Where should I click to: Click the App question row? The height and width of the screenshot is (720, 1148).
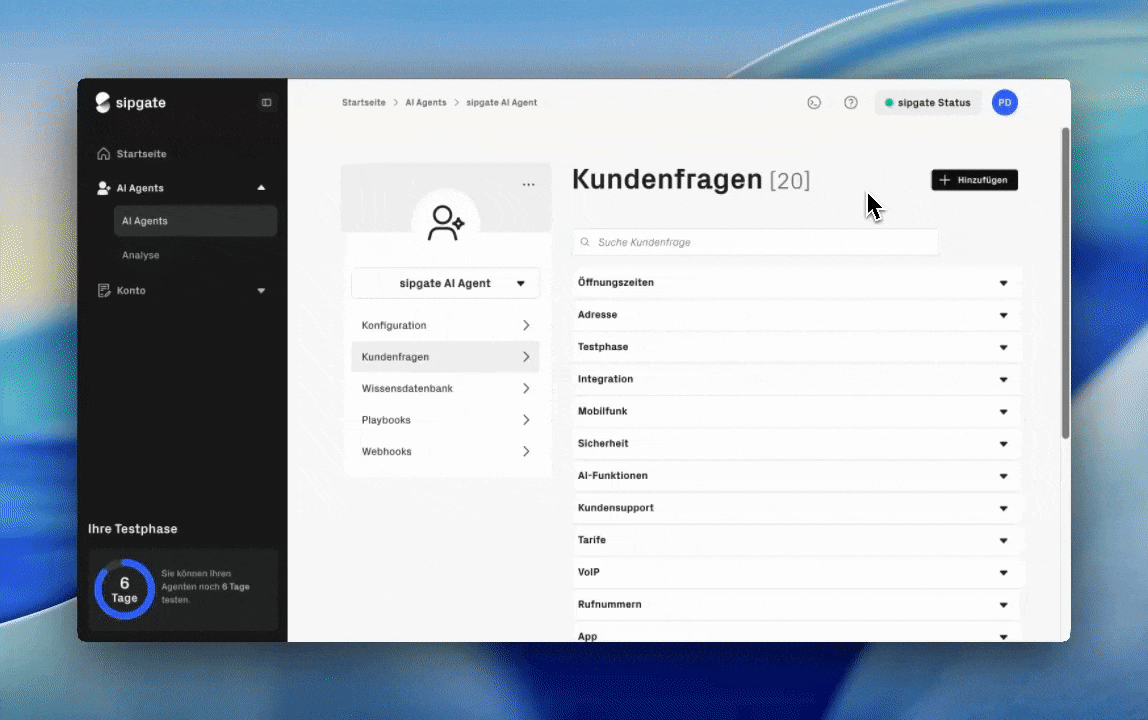tap(797, 634)
